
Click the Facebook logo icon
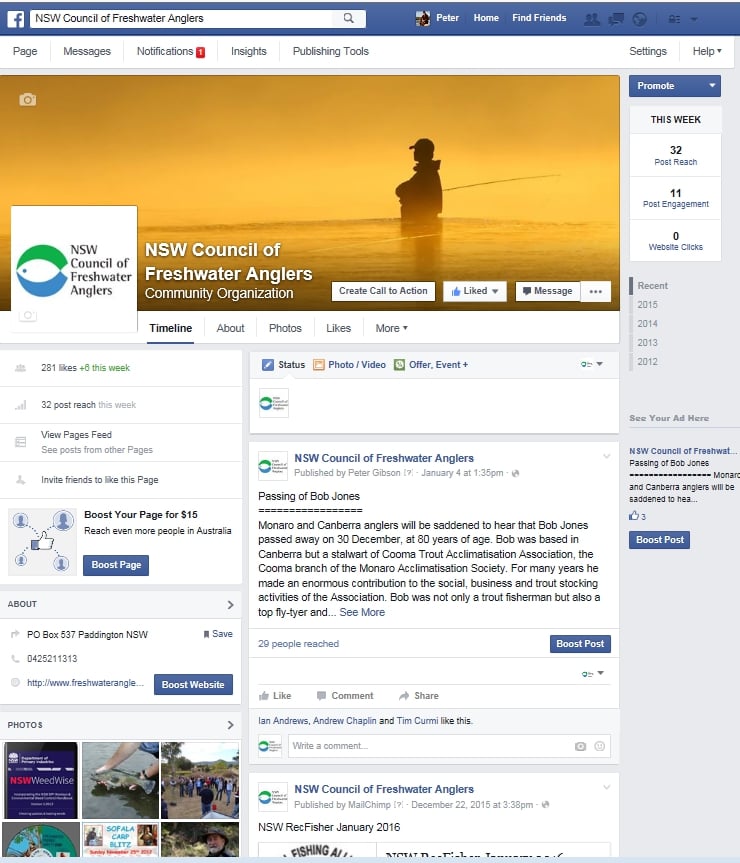point(15,19)
